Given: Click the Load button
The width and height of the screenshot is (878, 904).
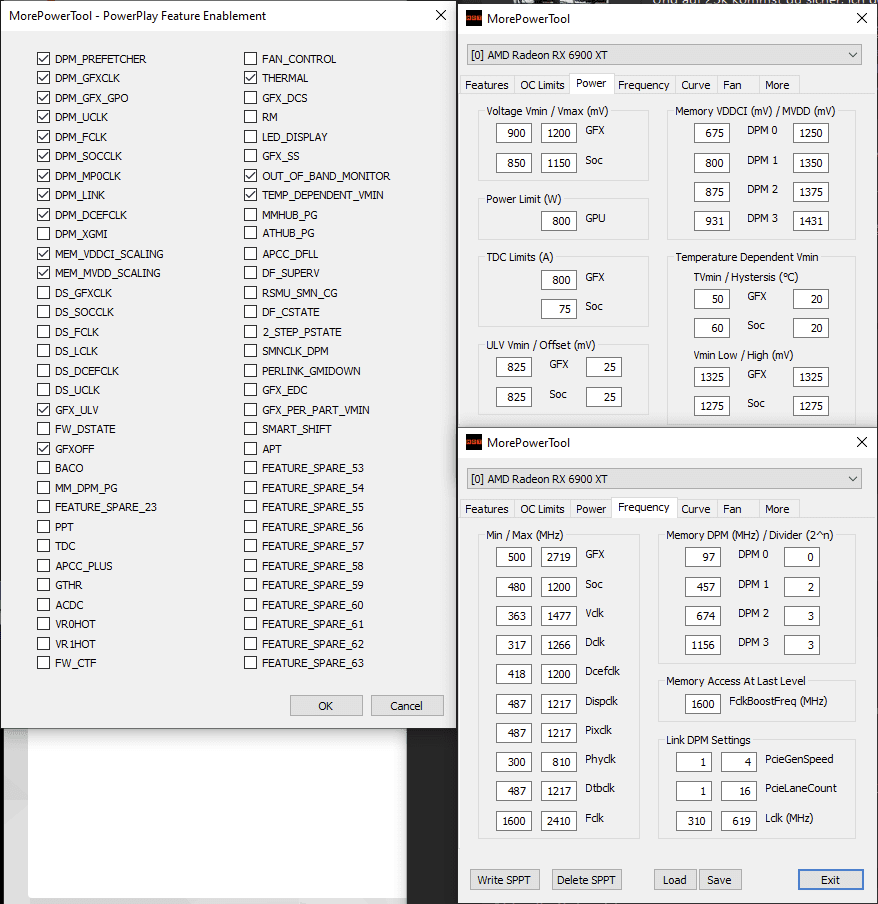Looking at the screenshot, I should coord(674,879).
